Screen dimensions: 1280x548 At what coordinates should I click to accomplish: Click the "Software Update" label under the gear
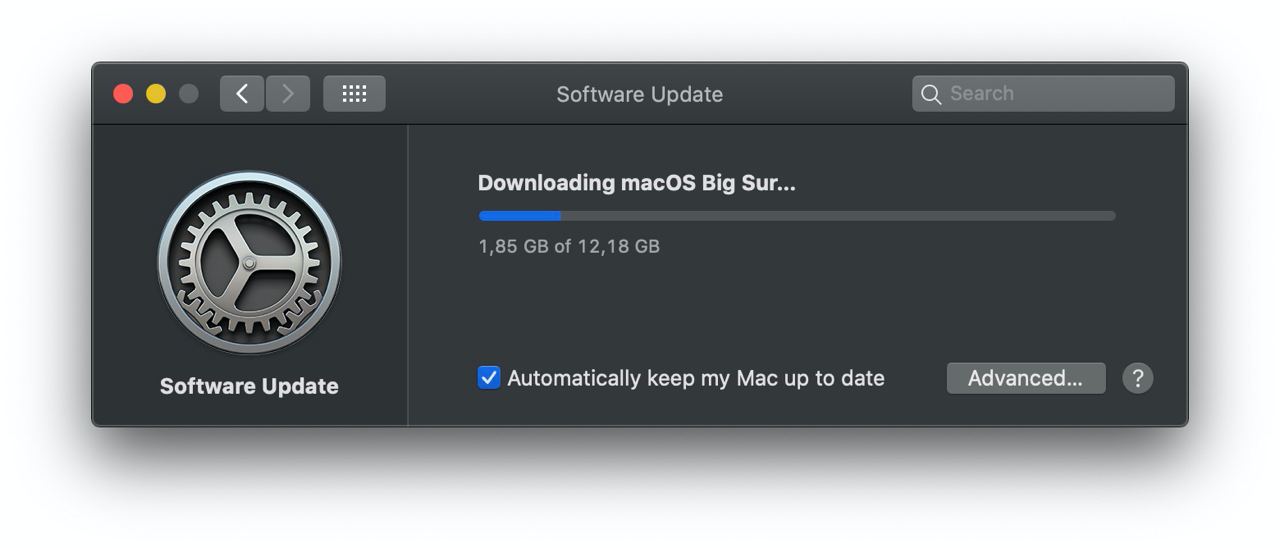[x=249, y=386]
